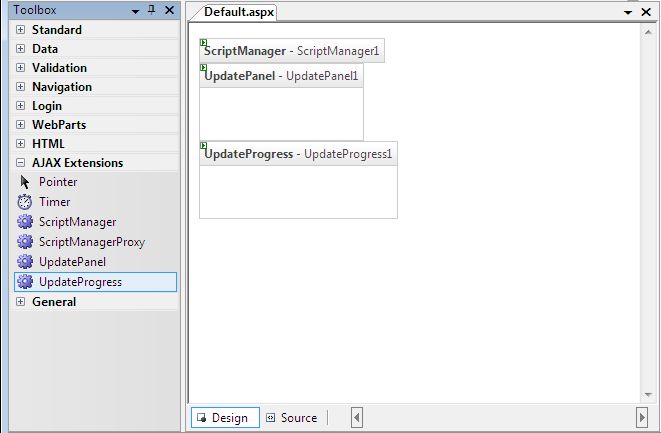Click the General group label

pos(54,302)
